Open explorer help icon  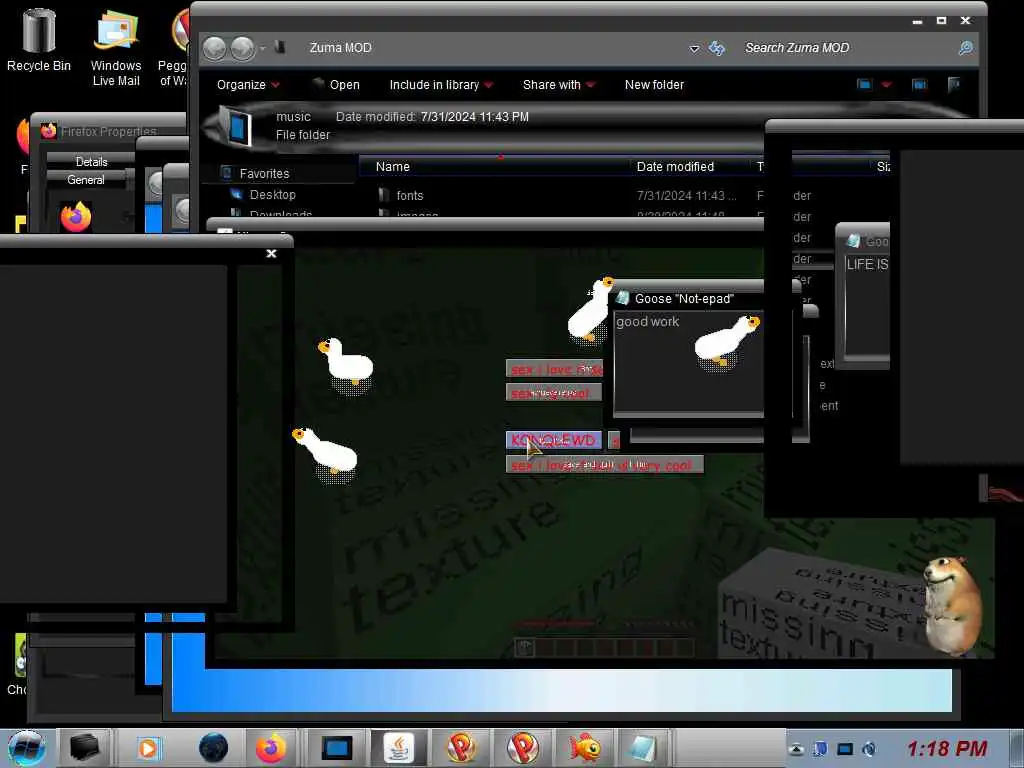coord(954,84)
